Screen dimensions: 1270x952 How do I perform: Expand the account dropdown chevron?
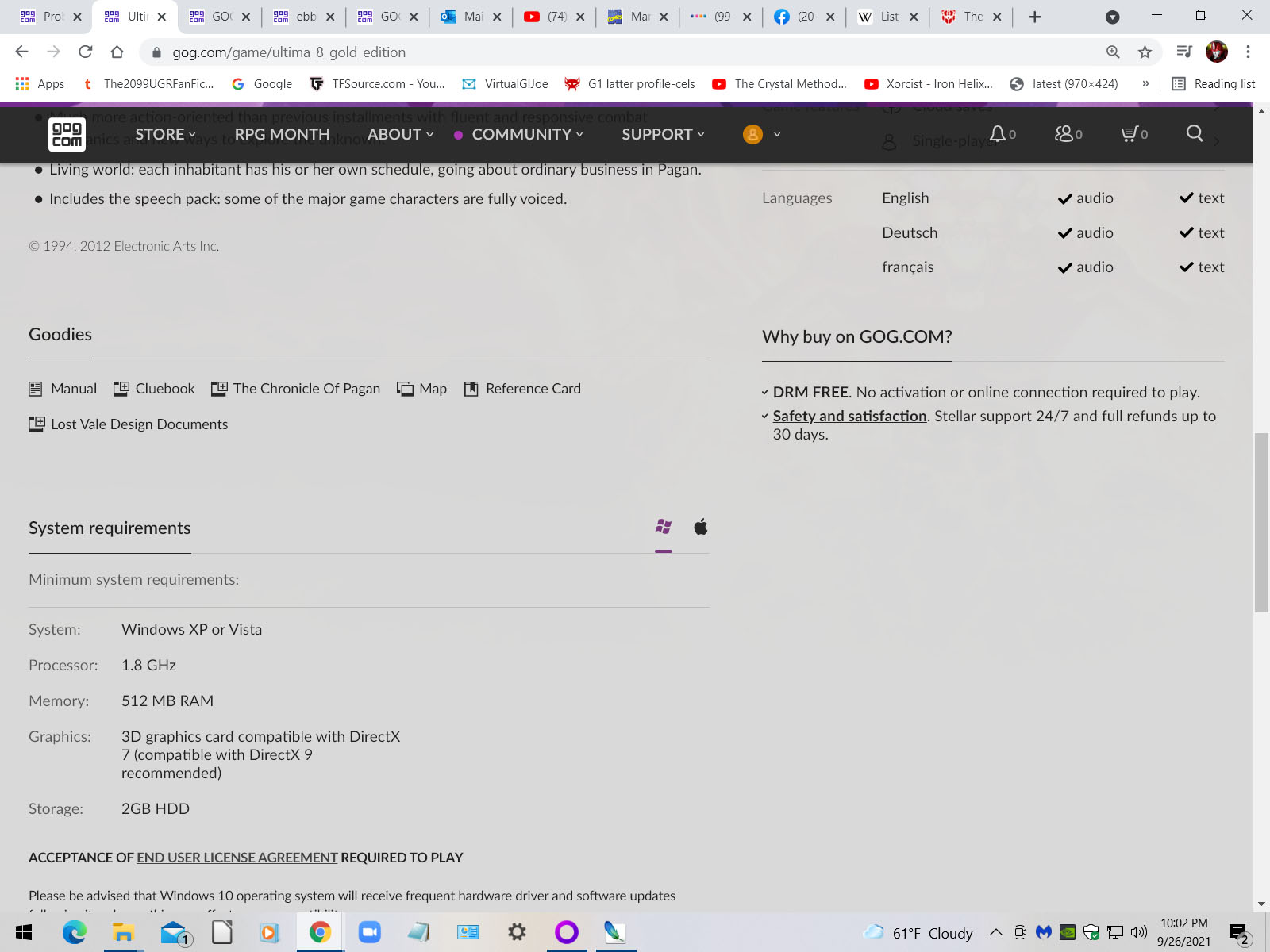pyautogui.click(x=777, y=134)
